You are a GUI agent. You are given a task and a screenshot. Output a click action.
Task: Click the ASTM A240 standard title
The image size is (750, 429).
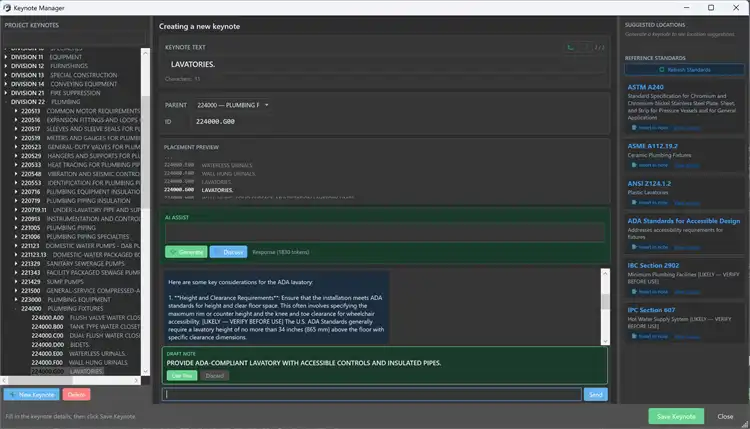pyautogui.click(x=645, y=87)
